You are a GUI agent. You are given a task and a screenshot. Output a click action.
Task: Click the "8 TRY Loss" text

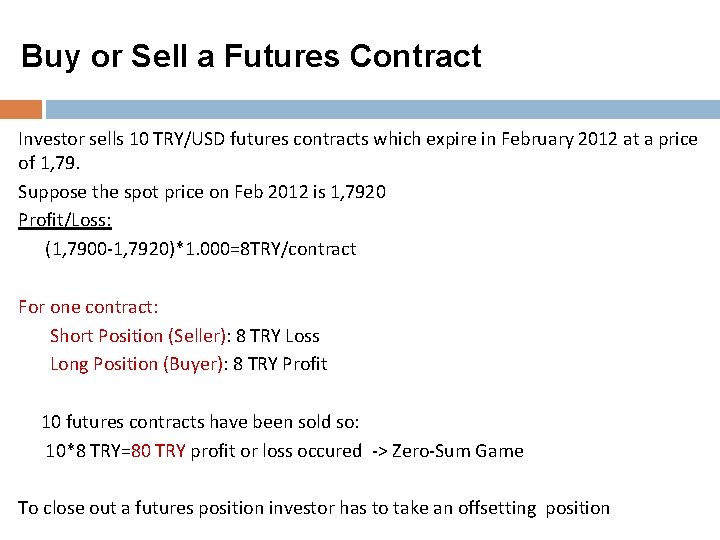tap(278, 336)
